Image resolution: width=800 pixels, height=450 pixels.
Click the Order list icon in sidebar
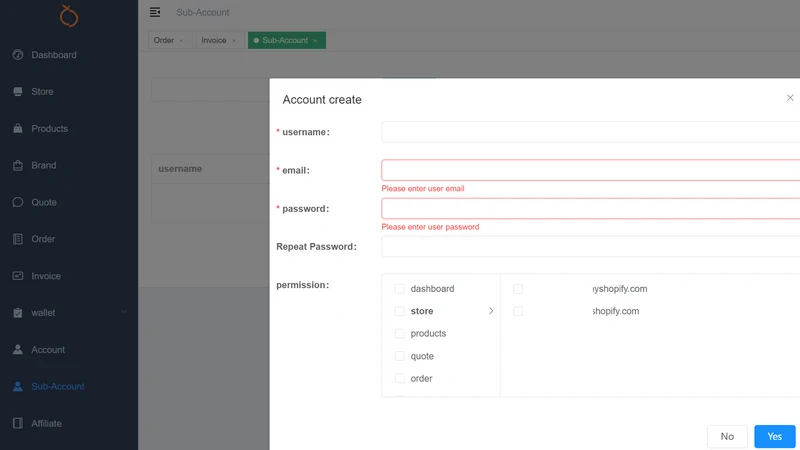(18, 239)
